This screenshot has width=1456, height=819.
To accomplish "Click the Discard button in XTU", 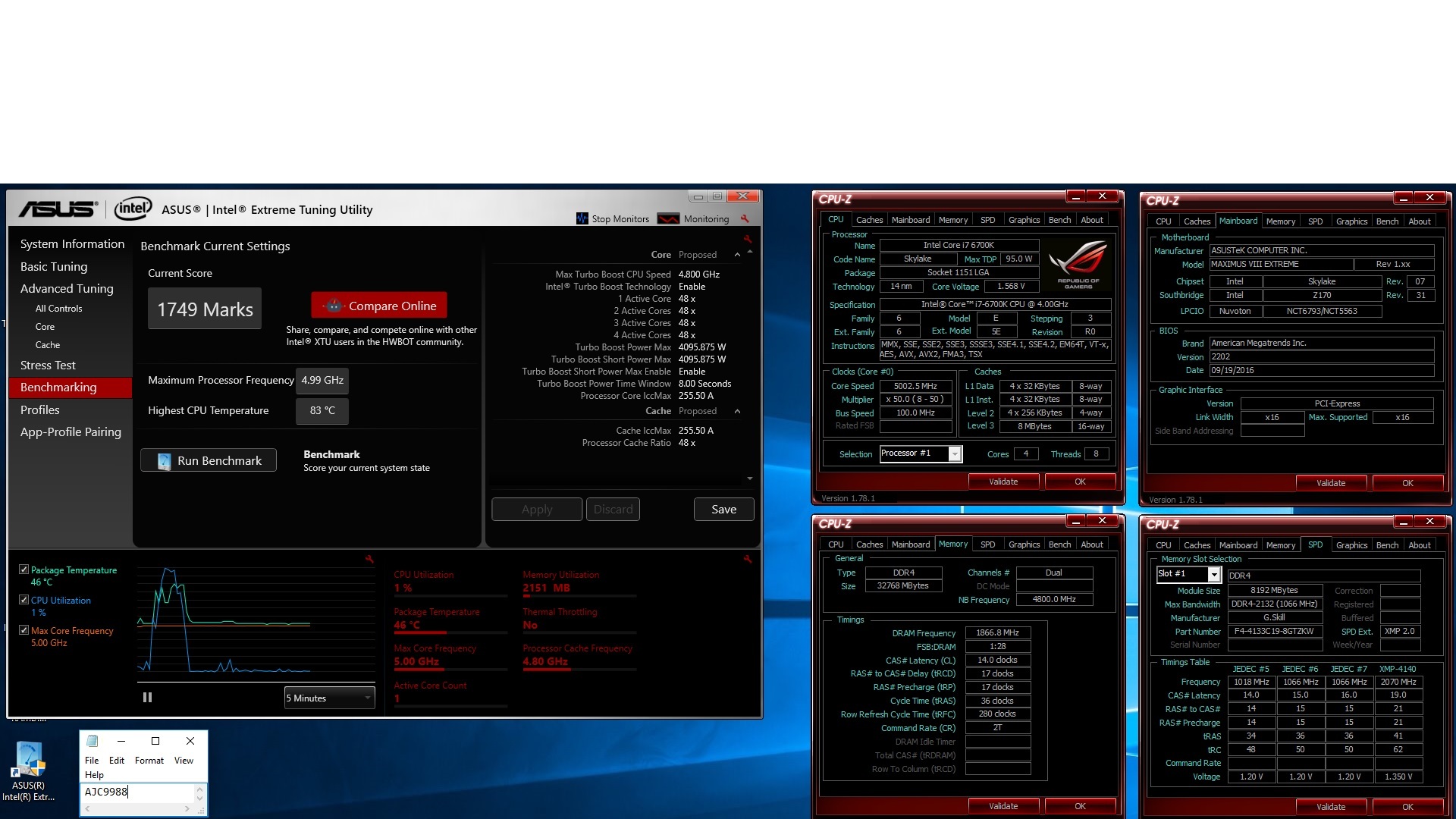I will click(613, 510).
